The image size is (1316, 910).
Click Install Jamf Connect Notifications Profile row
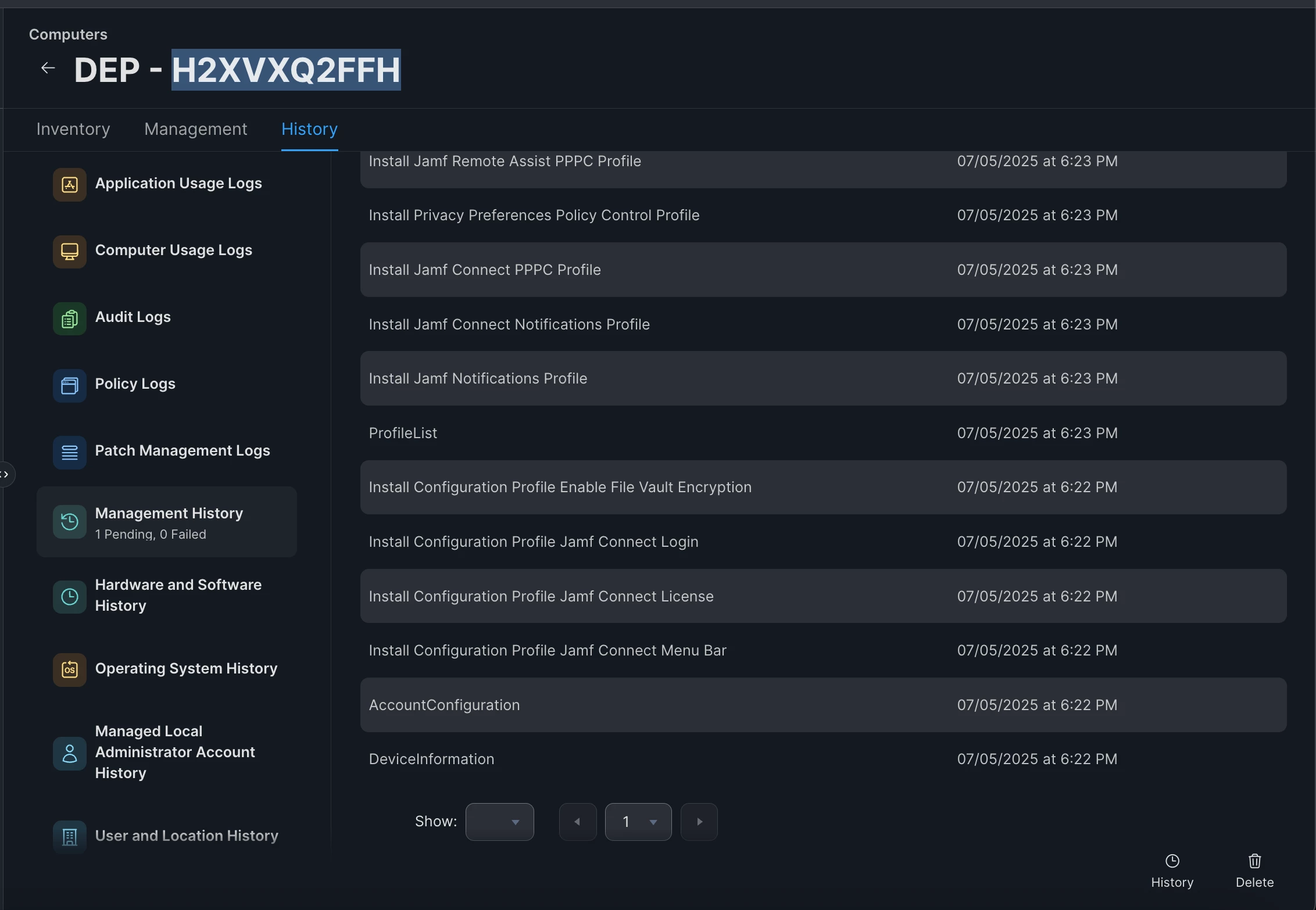point(823,325)
